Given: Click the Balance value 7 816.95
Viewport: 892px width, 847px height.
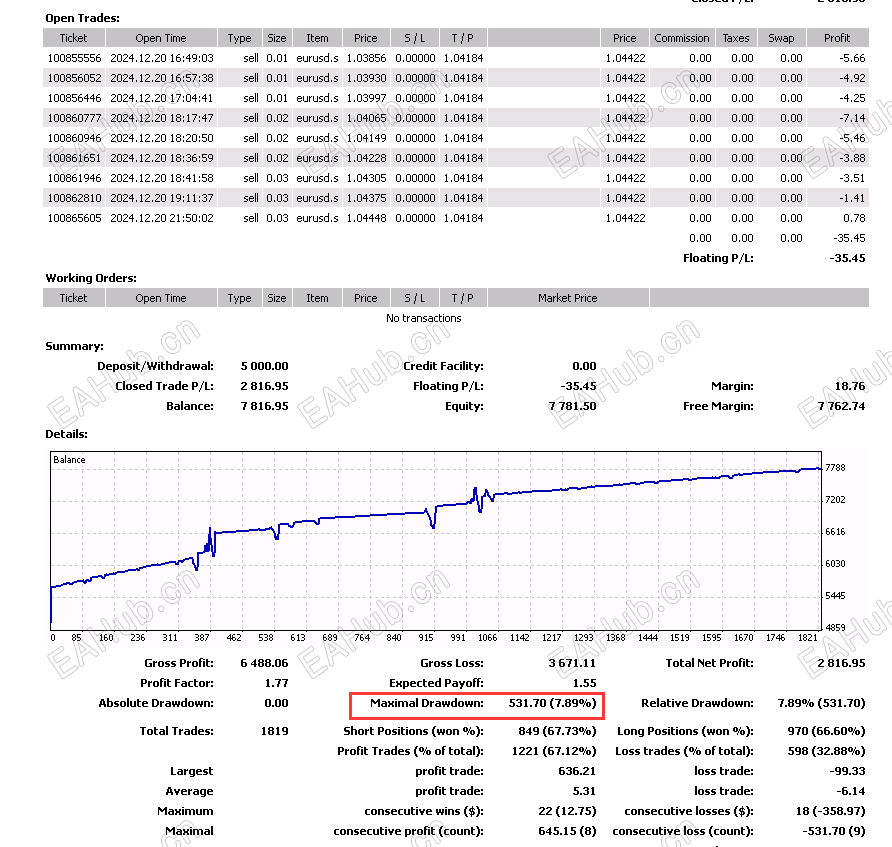Looking at the screenshot, I should [x=265, y=406].
